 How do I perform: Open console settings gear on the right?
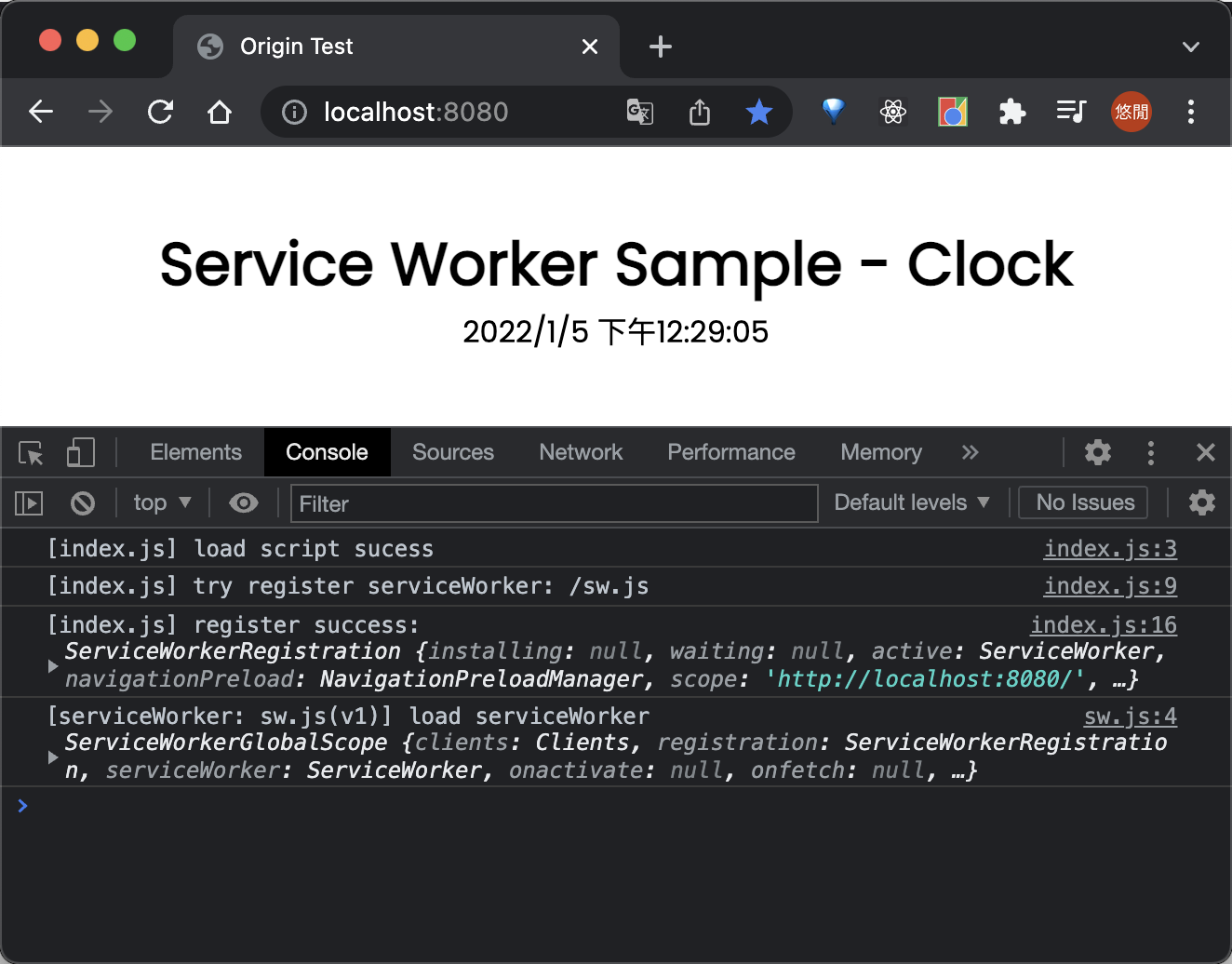(x=1201, y=502)
